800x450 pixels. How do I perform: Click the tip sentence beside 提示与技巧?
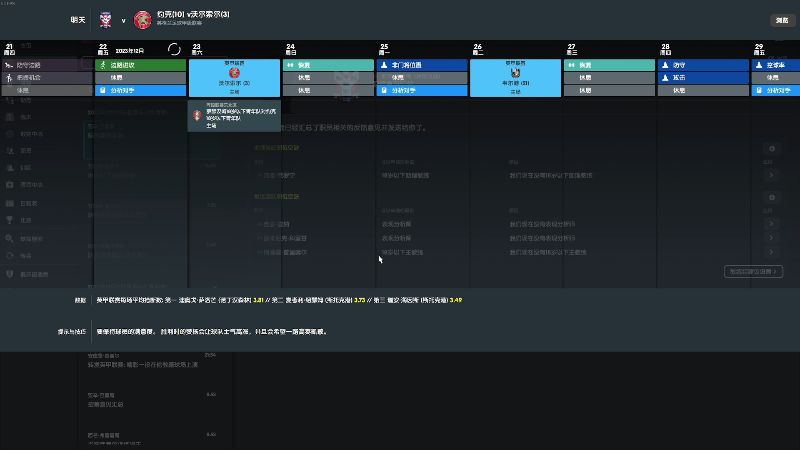point(212,332)
